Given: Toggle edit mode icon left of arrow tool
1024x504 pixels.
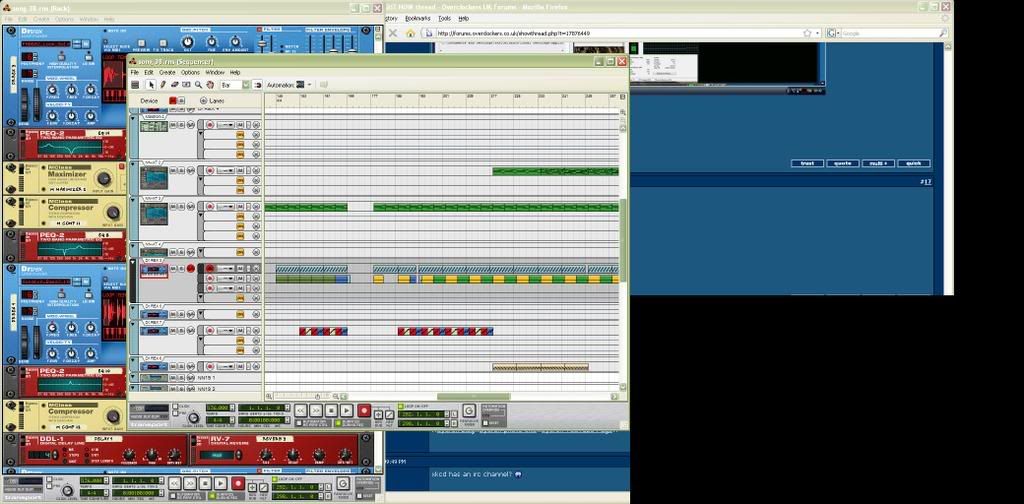Looking at the screenshot, I should [x=135, y=85].
